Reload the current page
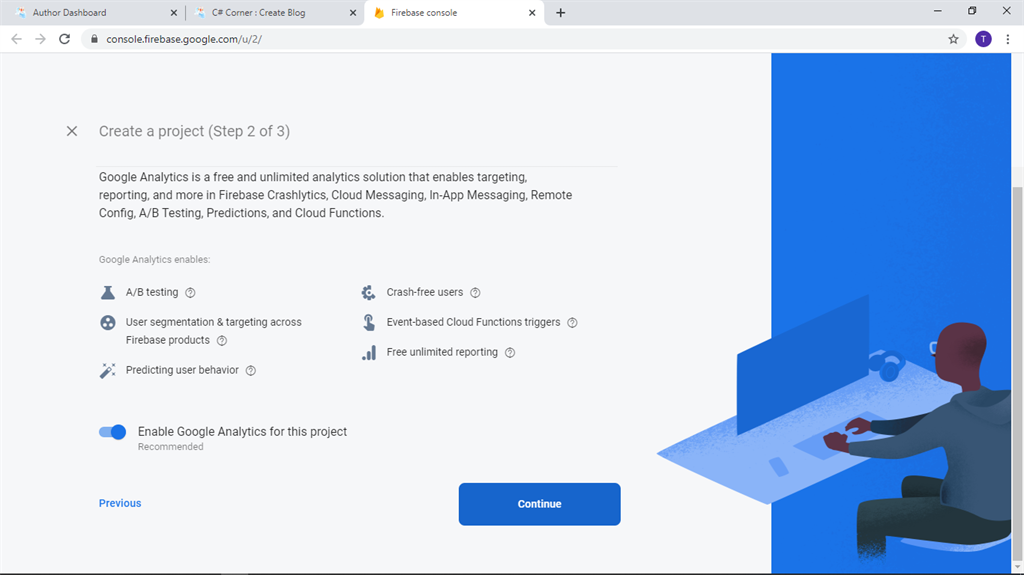This screenshot has height=575, width=1024. point(65,39)
